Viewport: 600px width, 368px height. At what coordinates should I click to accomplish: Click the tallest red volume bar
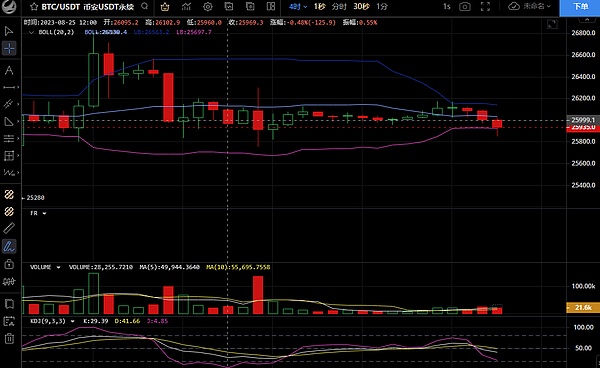[x=258, y=295]
